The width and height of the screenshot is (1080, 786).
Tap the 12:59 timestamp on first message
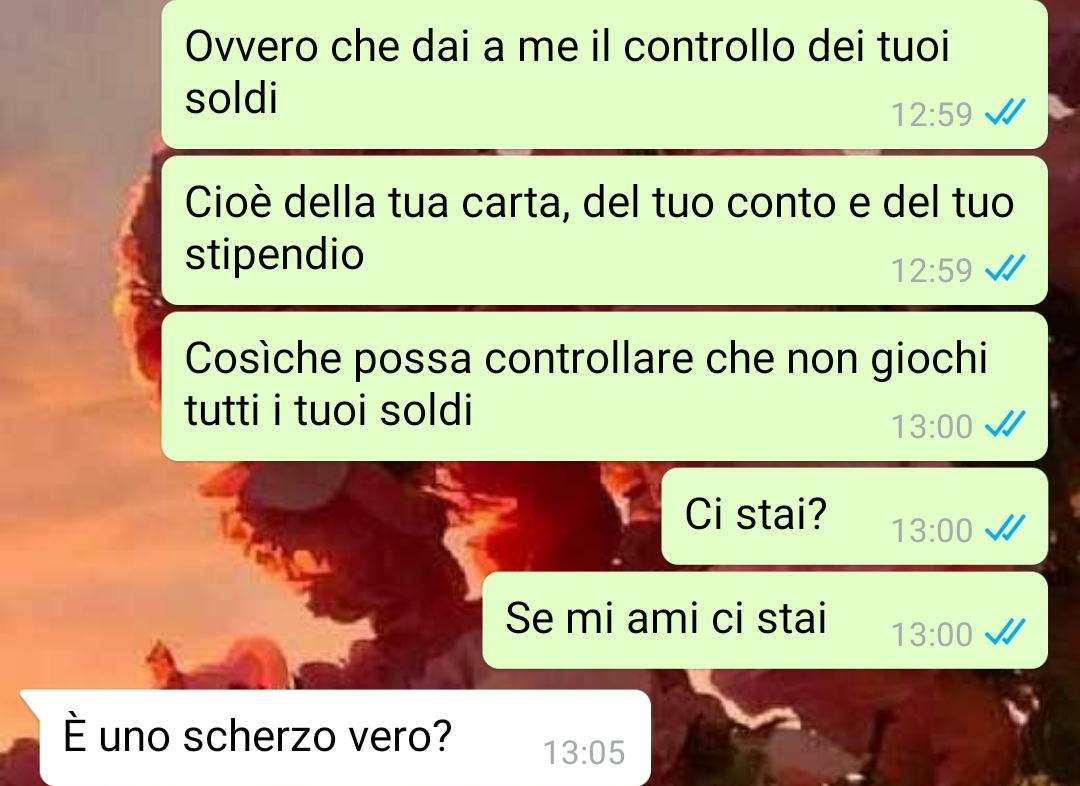(x=931, y=114)
